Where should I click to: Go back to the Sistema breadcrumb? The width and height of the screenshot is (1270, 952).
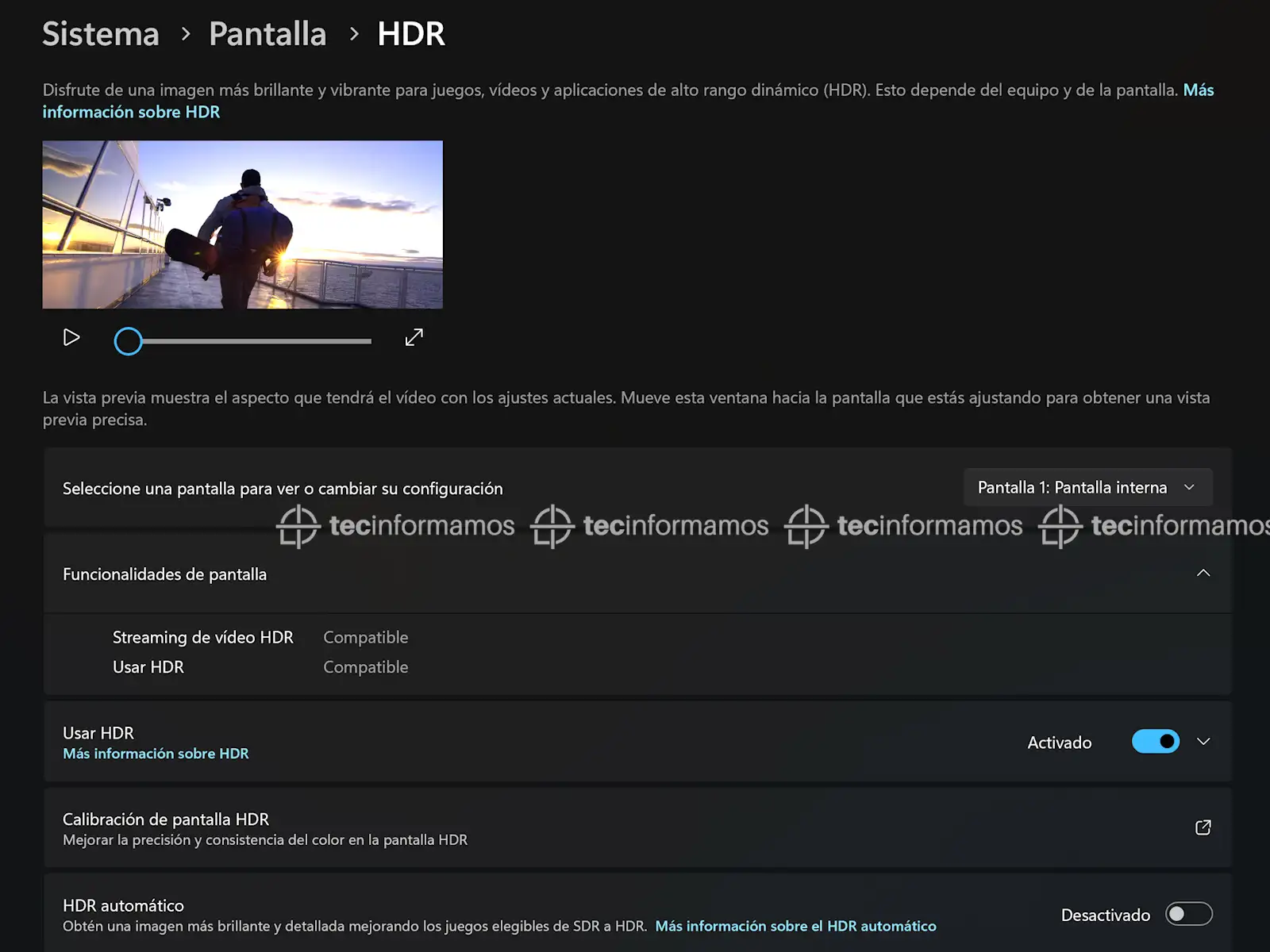click(101, 34)
